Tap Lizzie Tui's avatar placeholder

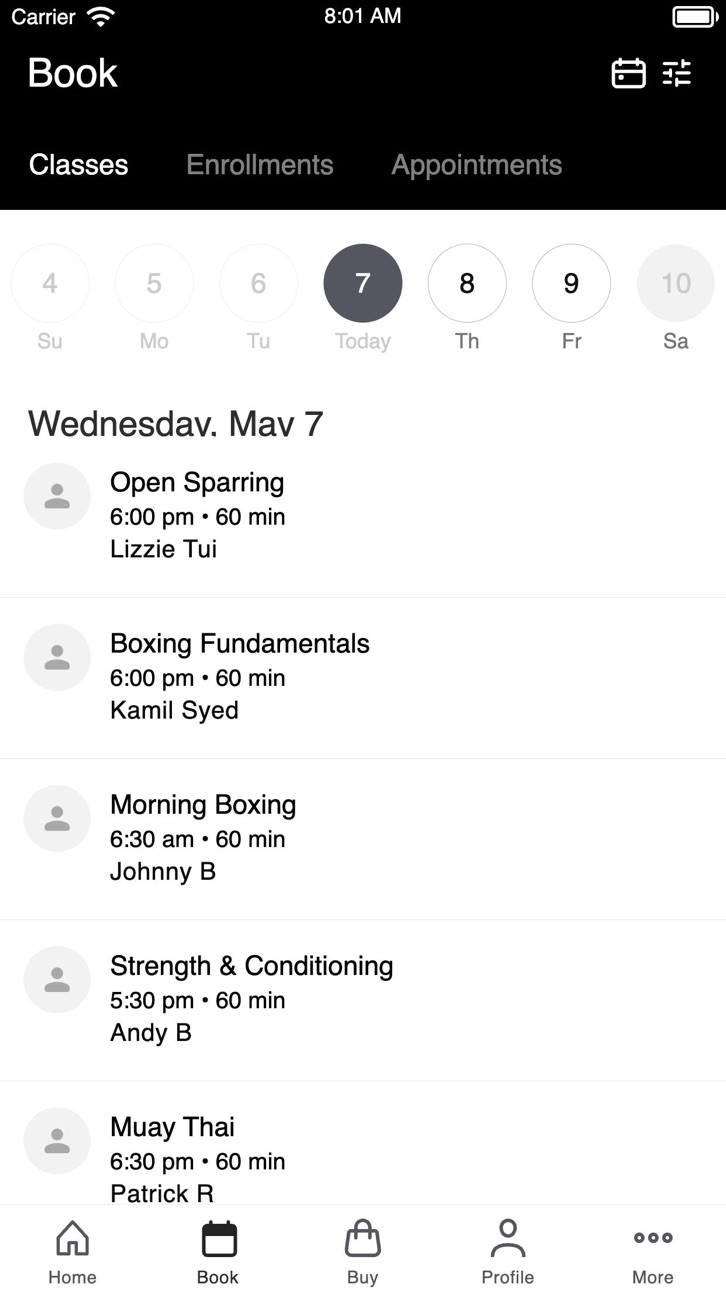(x=57, y=496)
